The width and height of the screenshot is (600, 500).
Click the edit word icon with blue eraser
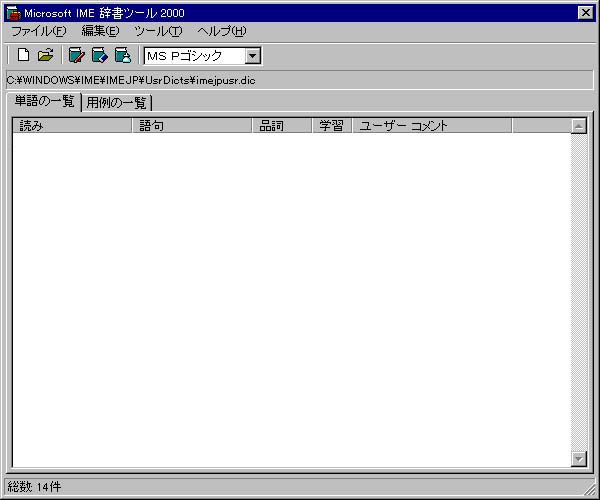point(100,55)
